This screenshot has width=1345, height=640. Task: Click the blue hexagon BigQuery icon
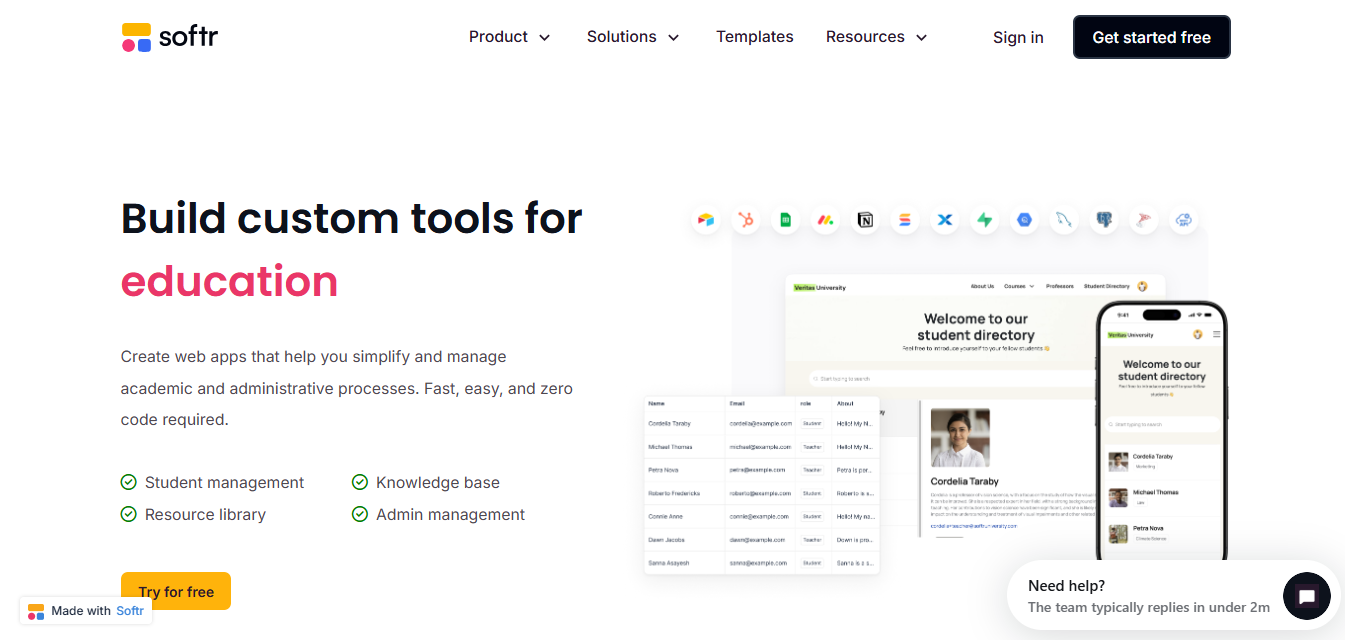tap(1024, 220)
